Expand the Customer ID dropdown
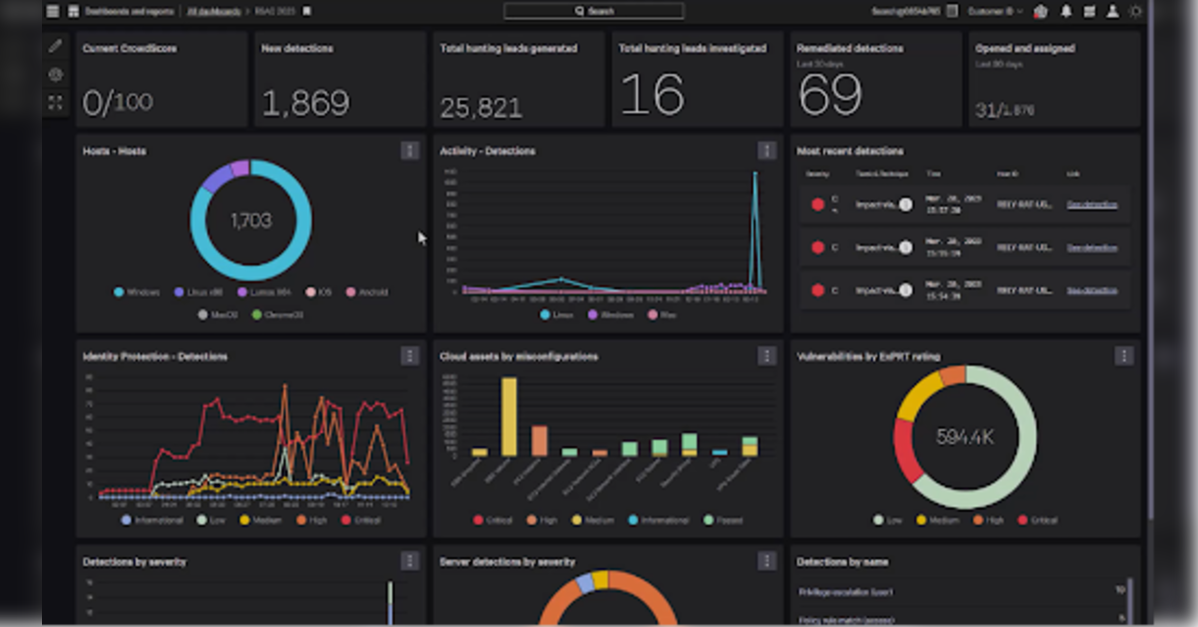This screenshot has width=1198, height=627. pyautogui.click(x=995, y=11)
